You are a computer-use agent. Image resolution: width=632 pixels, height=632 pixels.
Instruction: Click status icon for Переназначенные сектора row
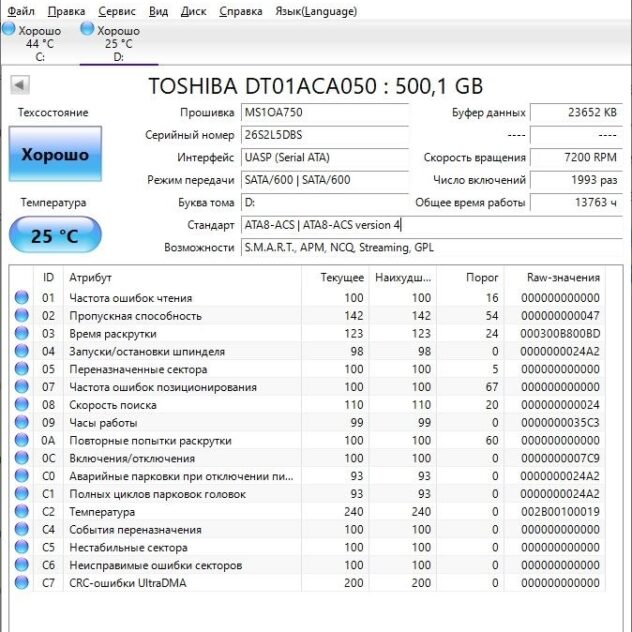[x=22, y=369]
